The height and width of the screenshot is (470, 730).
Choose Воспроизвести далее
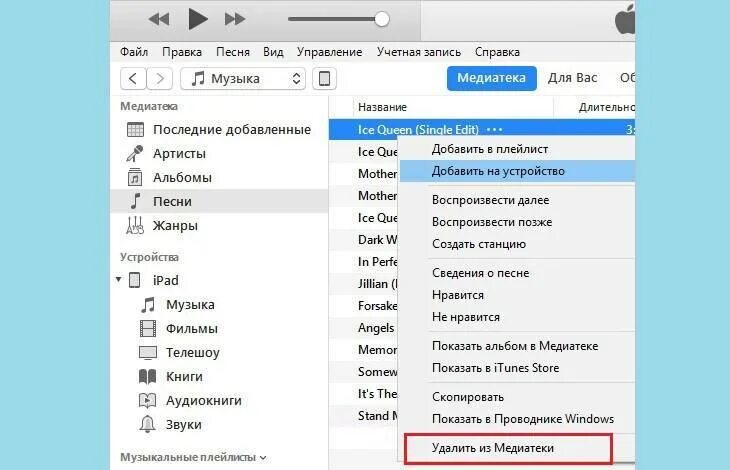[x=490, y=200]
